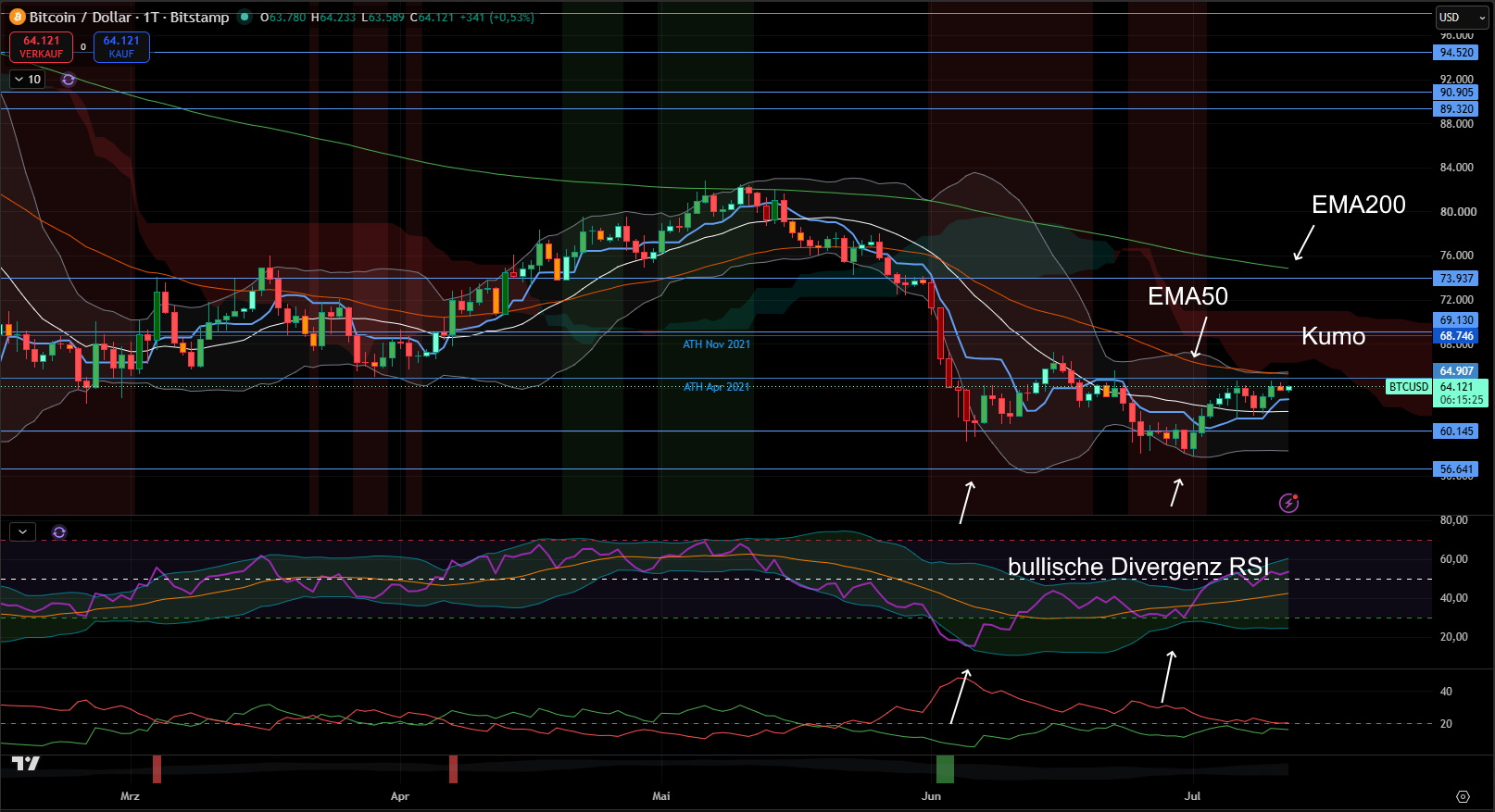Click the change value +341 (+0,53%)
This screenshot has height=812, width=1495.
click(x=497, y=18)
